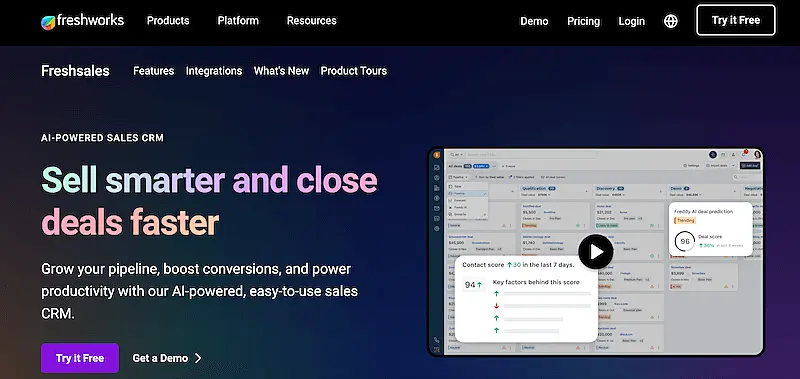Go to the Features tab

(154, 71)
